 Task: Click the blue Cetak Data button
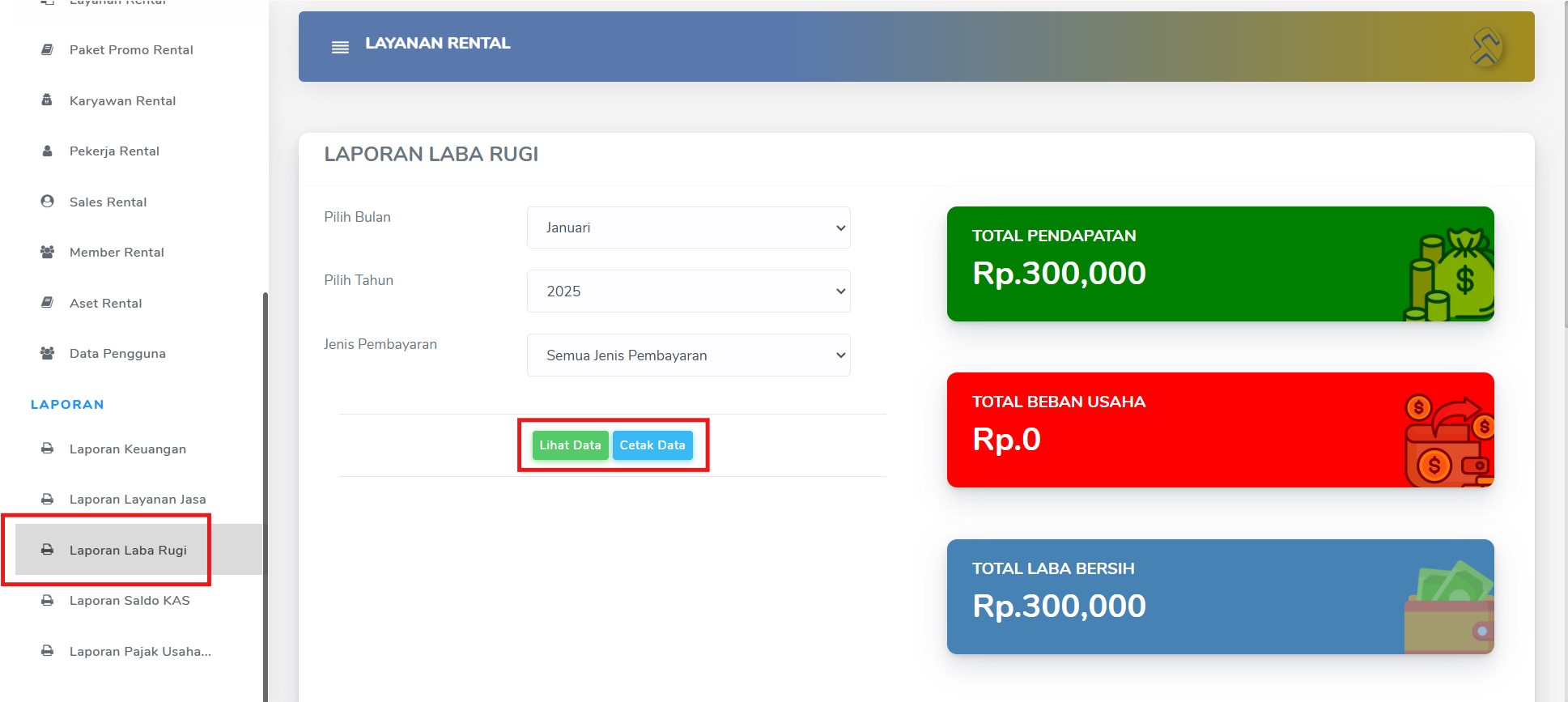652,445
